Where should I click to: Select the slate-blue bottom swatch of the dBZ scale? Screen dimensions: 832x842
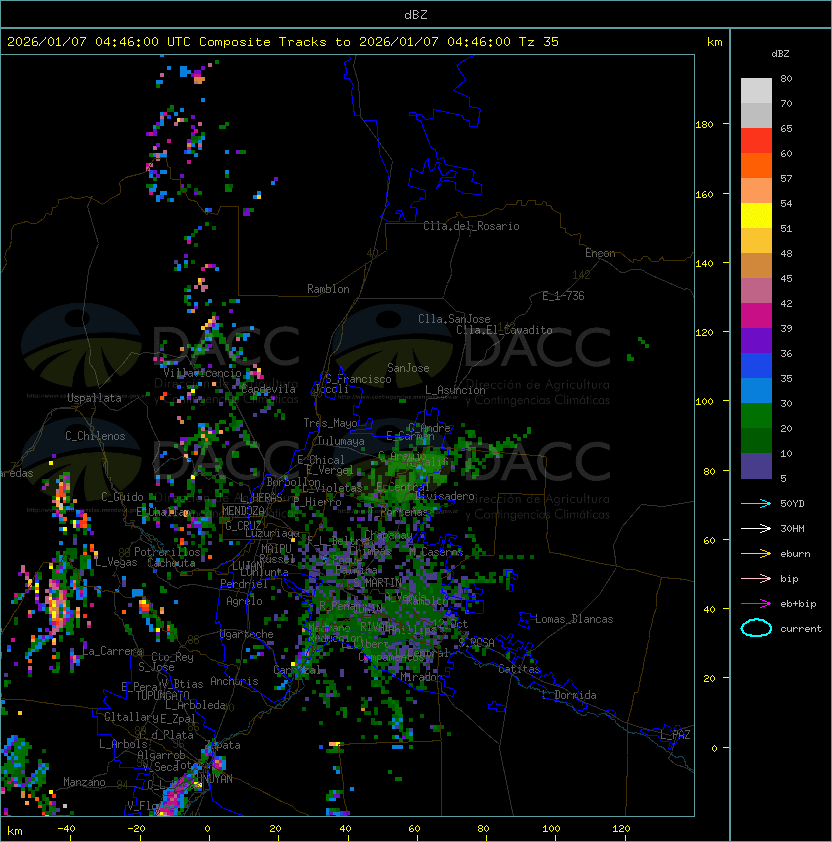756,466
